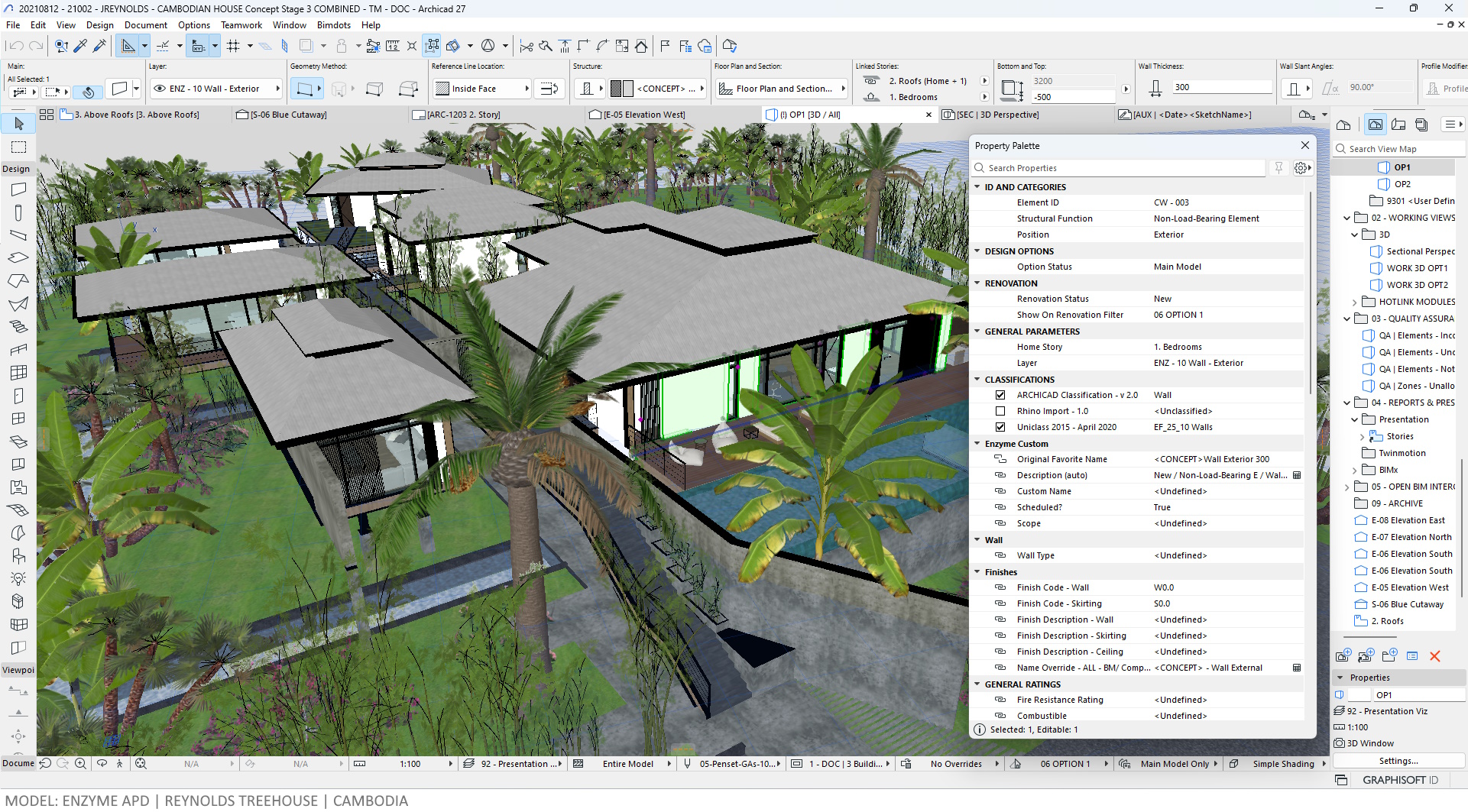
Task: Select the Lamp tool icon
Action: click(19, 579)
